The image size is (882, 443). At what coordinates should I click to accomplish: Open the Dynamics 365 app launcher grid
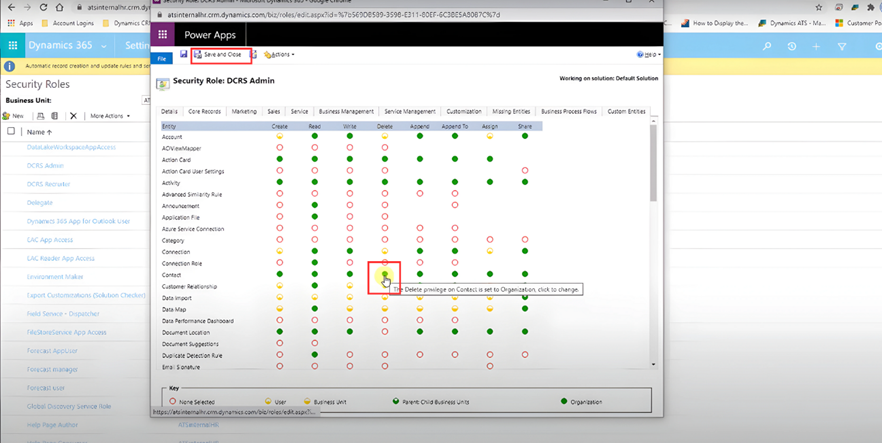(x=12, y=46)
